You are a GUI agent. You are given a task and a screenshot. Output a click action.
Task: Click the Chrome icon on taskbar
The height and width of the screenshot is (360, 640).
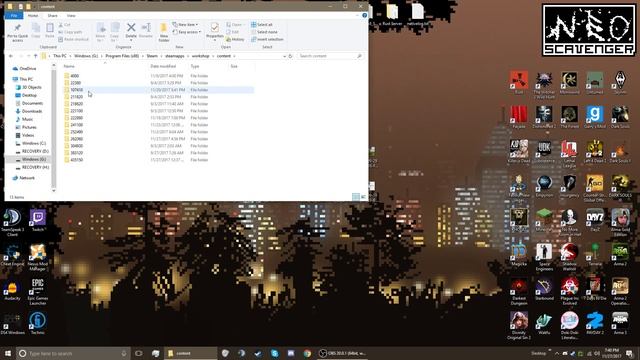(307, 353)
